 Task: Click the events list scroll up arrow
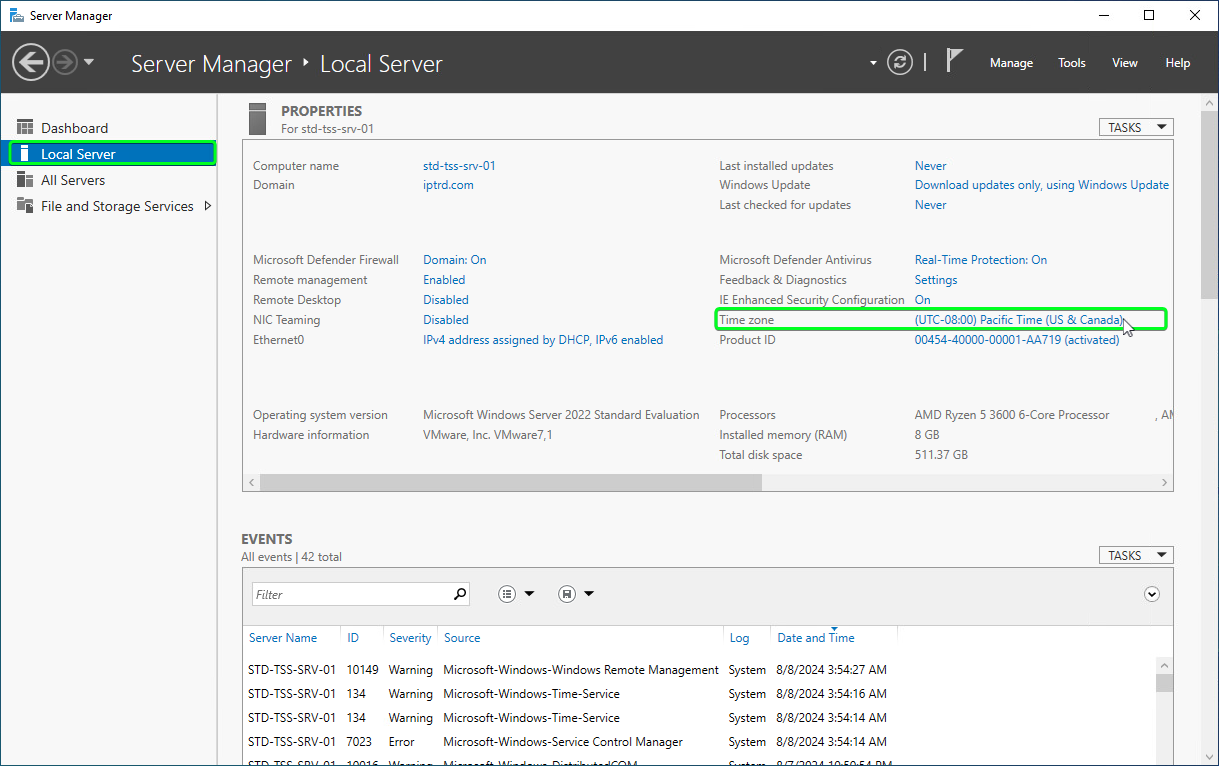[1165, 665]
